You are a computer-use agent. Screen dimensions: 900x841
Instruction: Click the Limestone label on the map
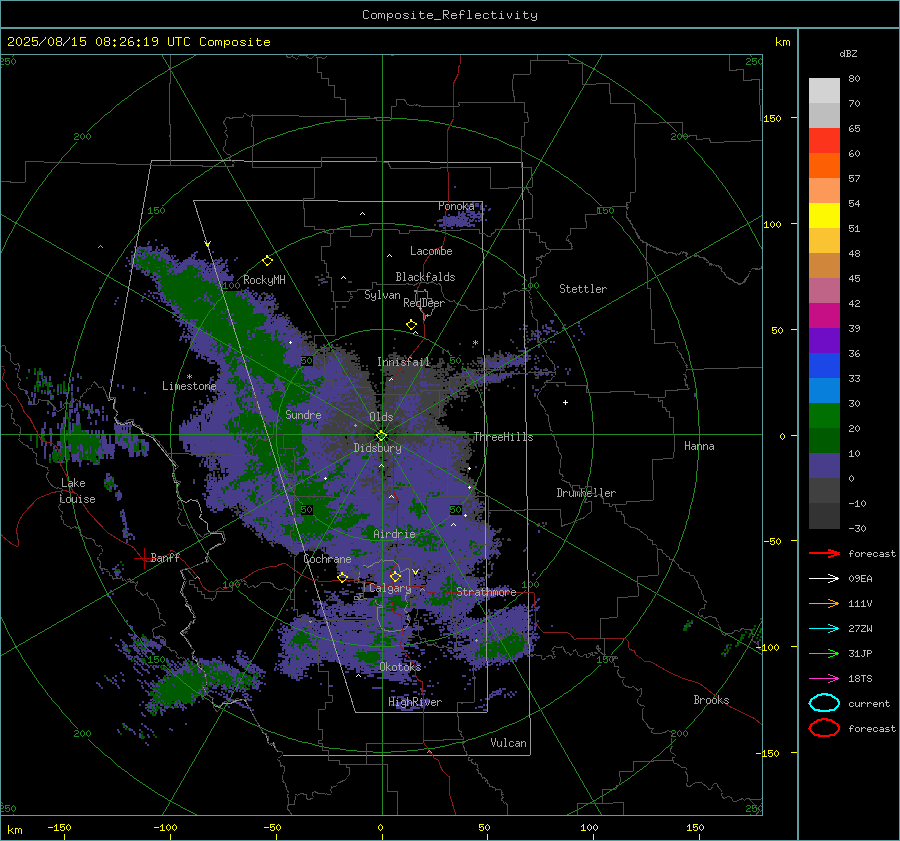coord(189,386)
